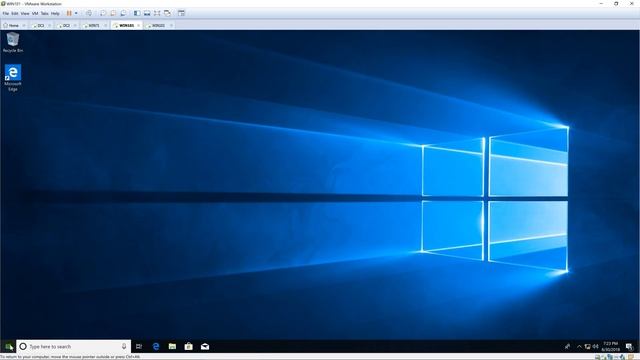Click the VMware status bar device icons
The width and height of the screenshot is (640, 360).
[x=615, y=357]
